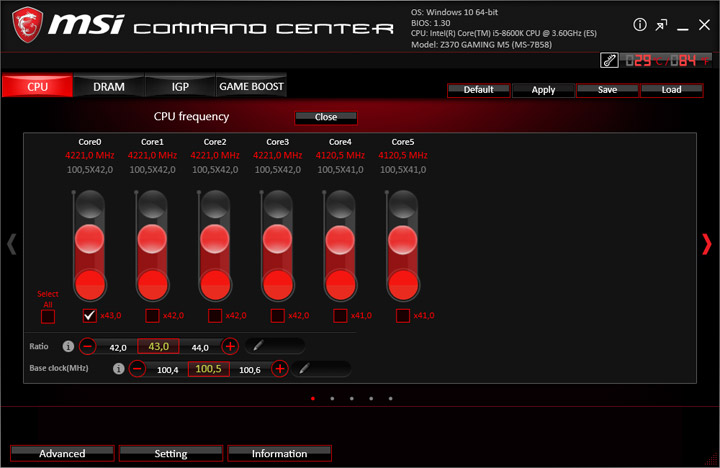
Task: Decrease the Ratio with the minus button
Action: [x=87, y=346]
